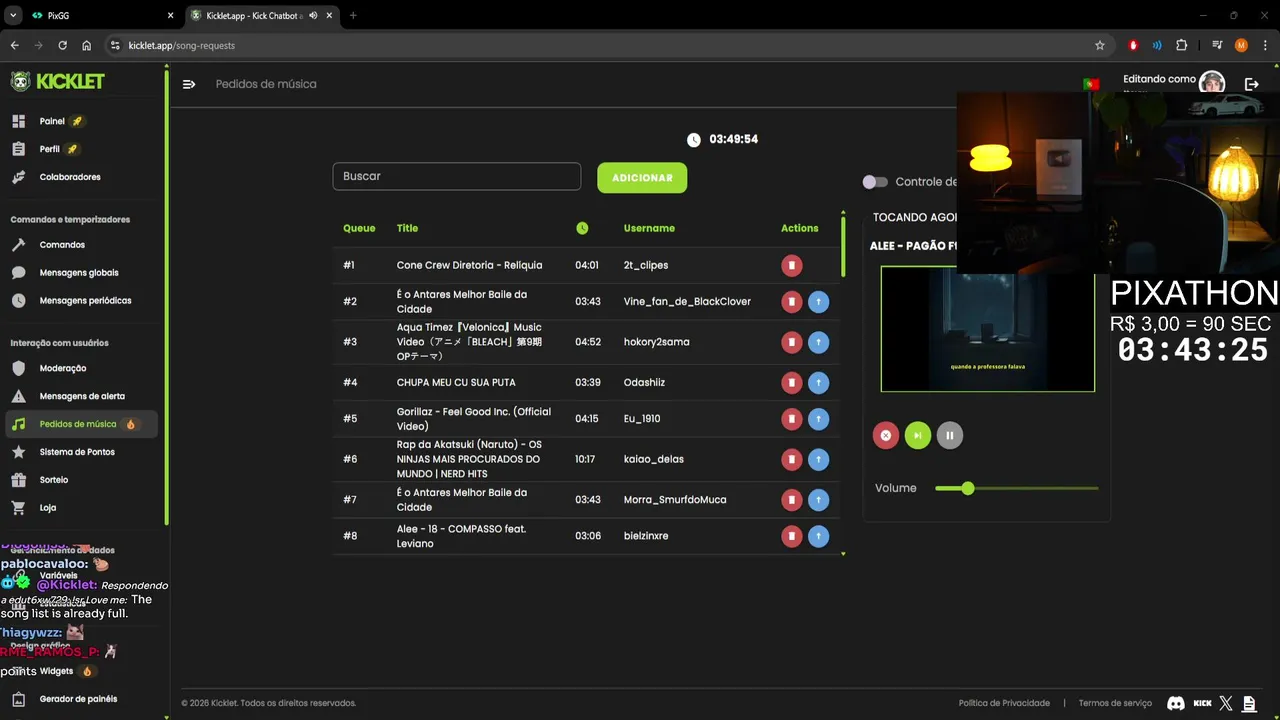This screenshot has height=720, width=1280.
Task: Open Termos de serviço link
Action: pyautogui.click(x=1115, y=703)
